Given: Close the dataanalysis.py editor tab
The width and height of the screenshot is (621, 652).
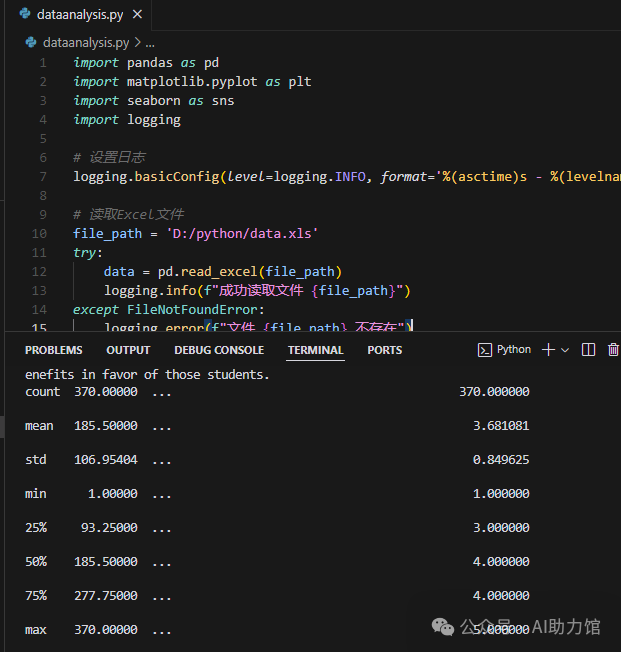Looking at the screenshot, I should [137, 15].
